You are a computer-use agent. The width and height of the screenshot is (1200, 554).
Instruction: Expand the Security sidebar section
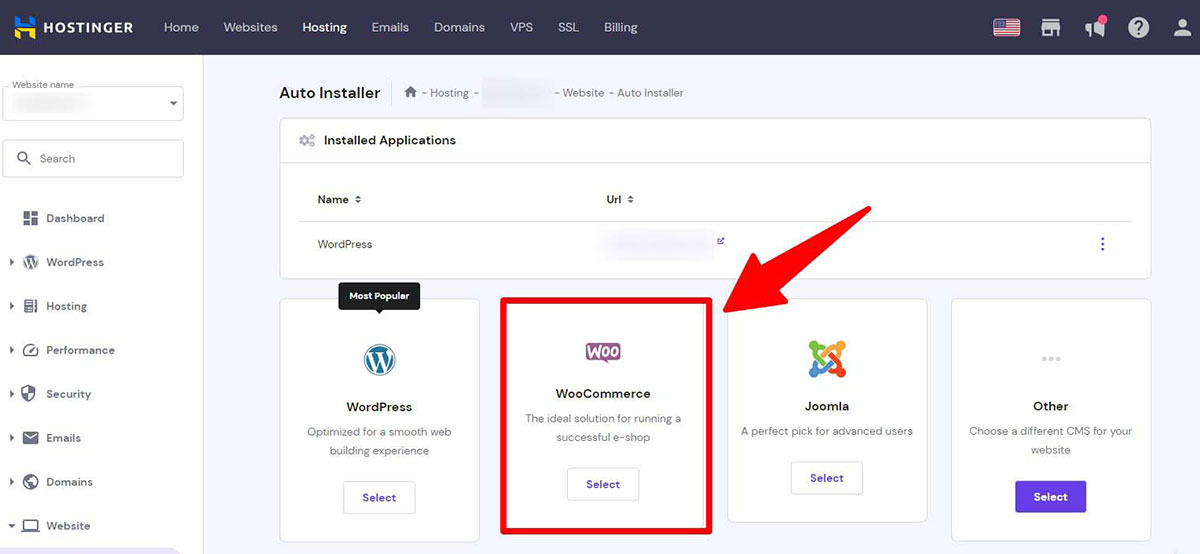pyautogui.click(x=12, y=394)
